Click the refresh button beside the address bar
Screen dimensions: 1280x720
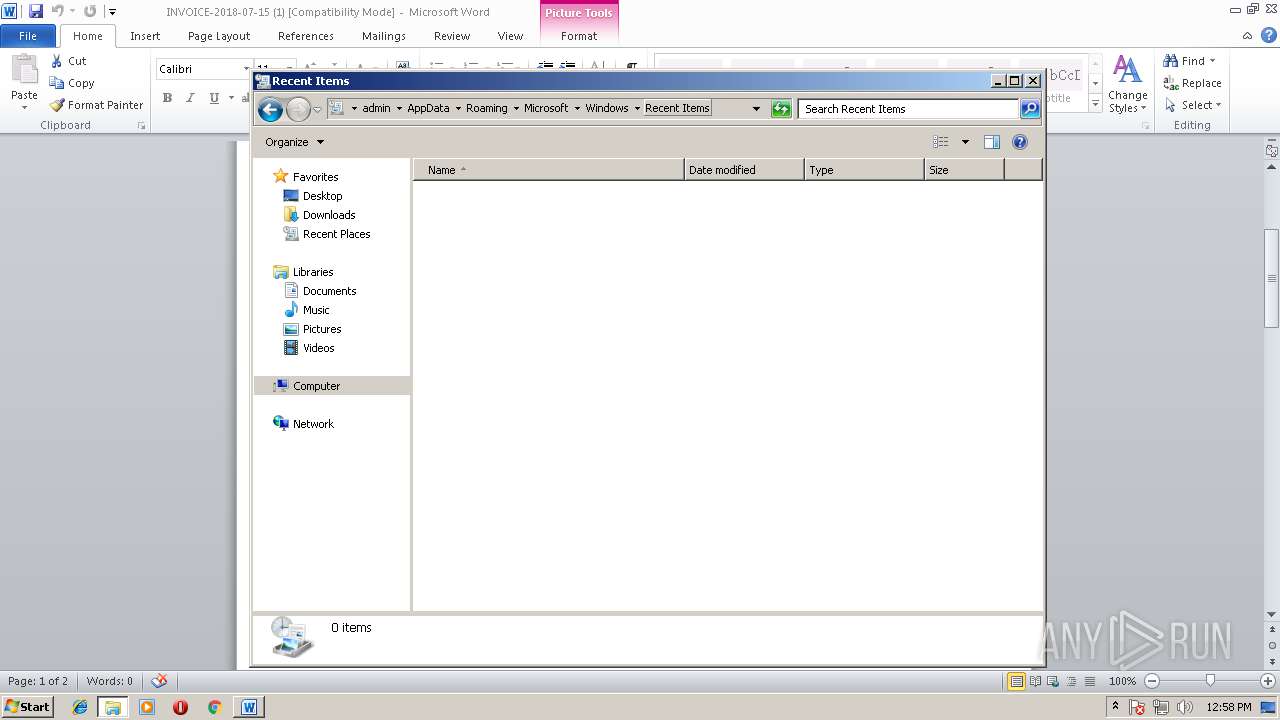781,109
